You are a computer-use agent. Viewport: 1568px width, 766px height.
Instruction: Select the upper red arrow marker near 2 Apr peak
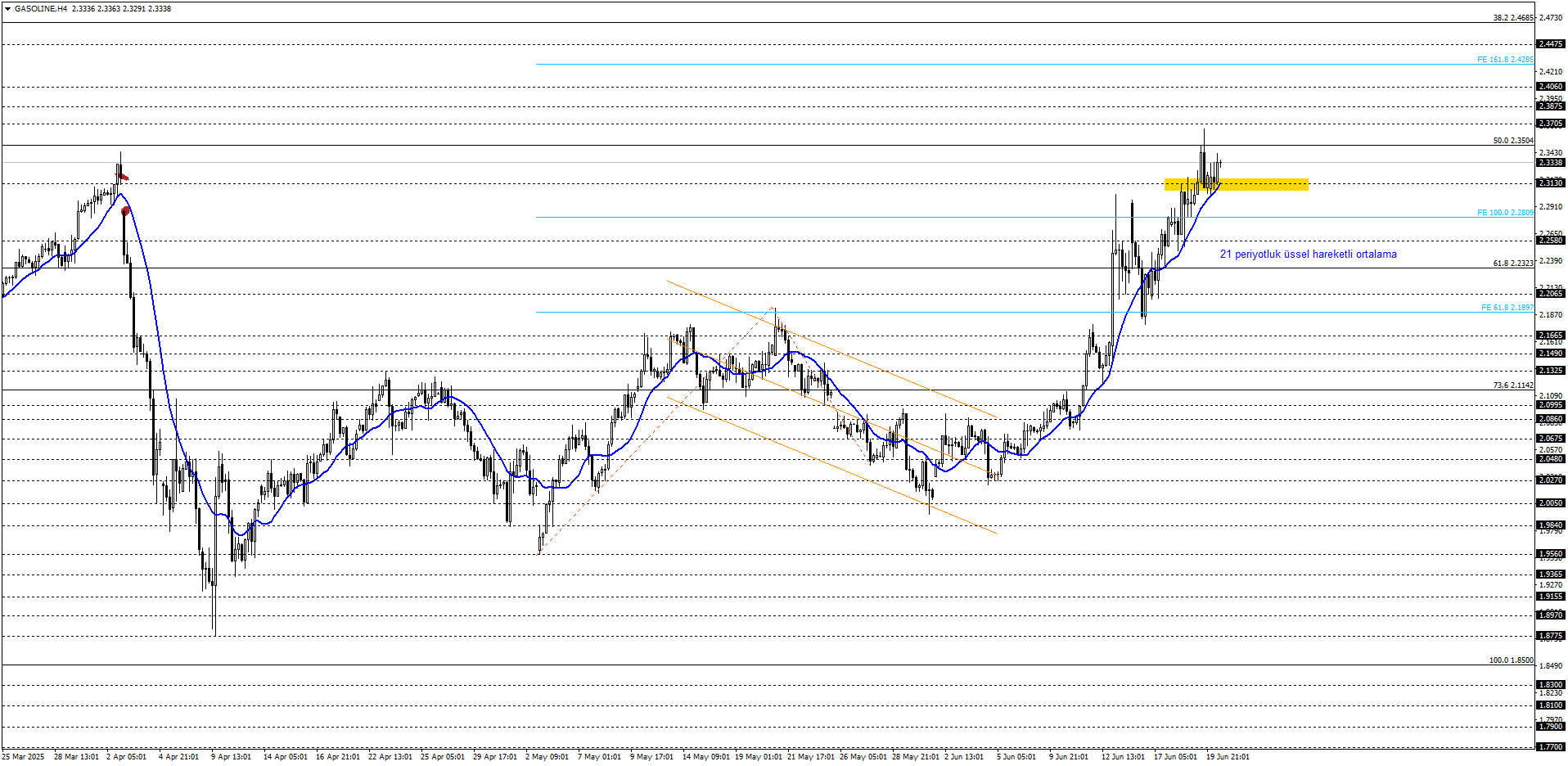(x=123, y=176)
